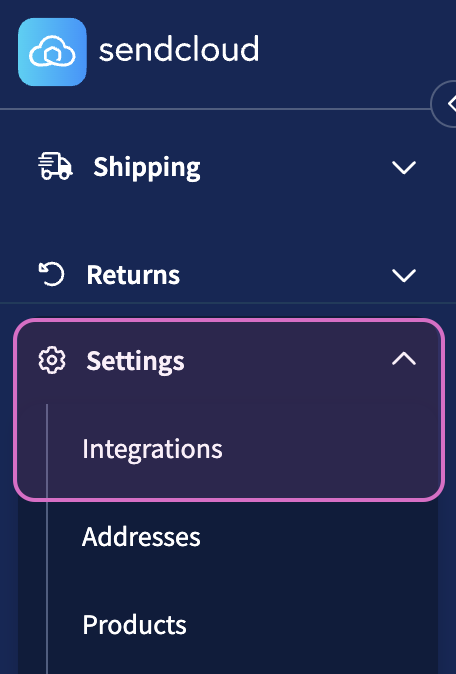Open the Shipping menu label
Screen dimensions: 456x674
[x=147, y=167]
